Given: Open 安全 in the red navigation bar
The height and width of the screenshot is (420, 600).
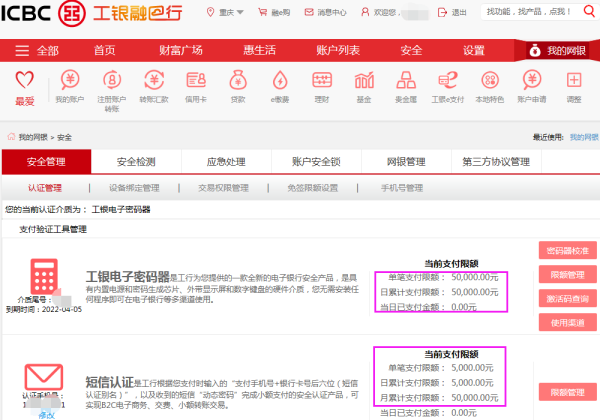Looking at the screenshot, I should [411, 50].
